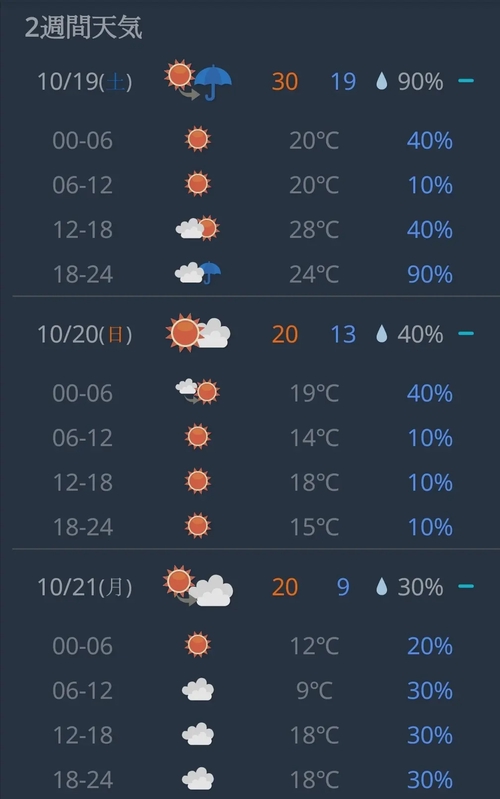Click the sun and cloud icon for 10/20
The width and height of the screenshot is (500, 799).
(198, 333)
